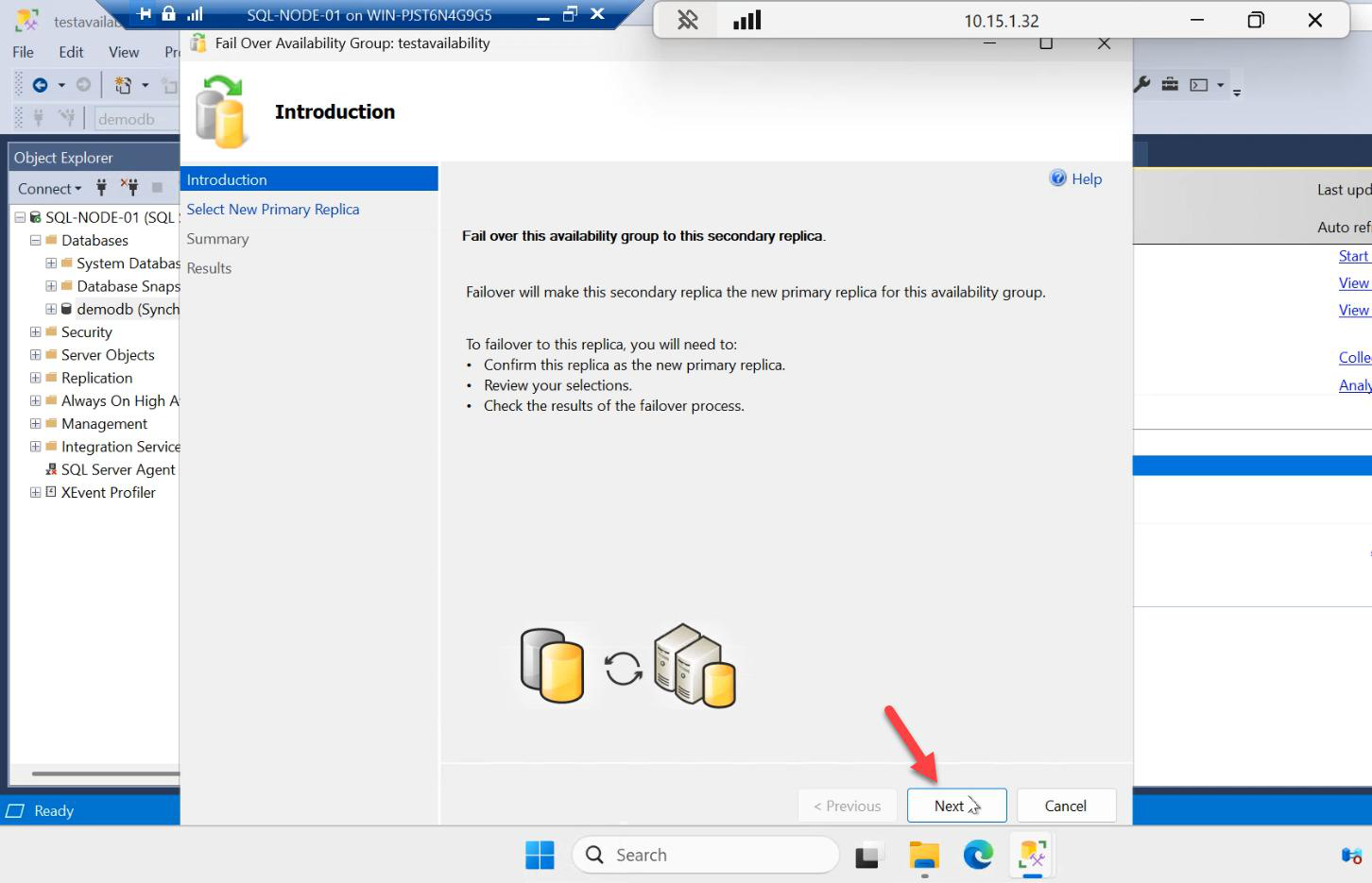Select the SQL Server Agent tree item
Viewport: 1372px width, 883px height.
111,469
